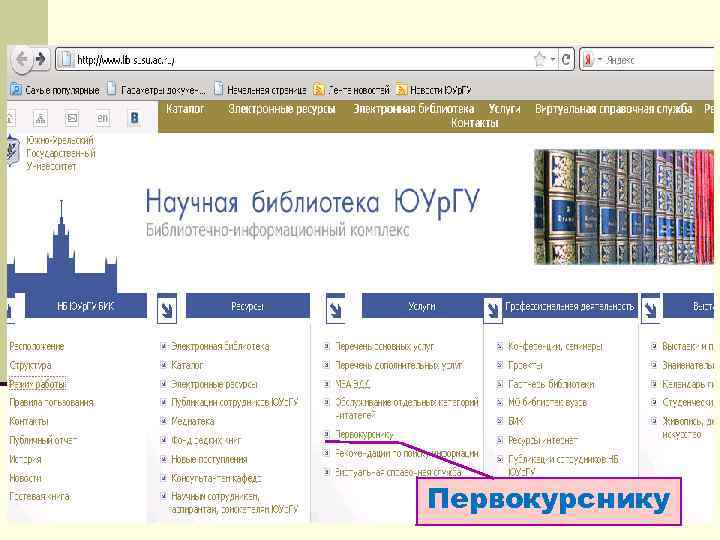
Task: Open the 'Расположение' link
Action: coord(37,347)
